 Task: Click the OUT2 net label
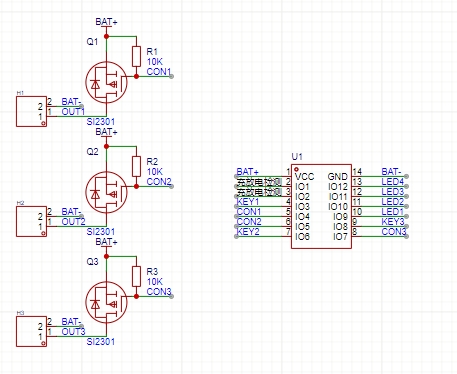click(x=73, y=222)
